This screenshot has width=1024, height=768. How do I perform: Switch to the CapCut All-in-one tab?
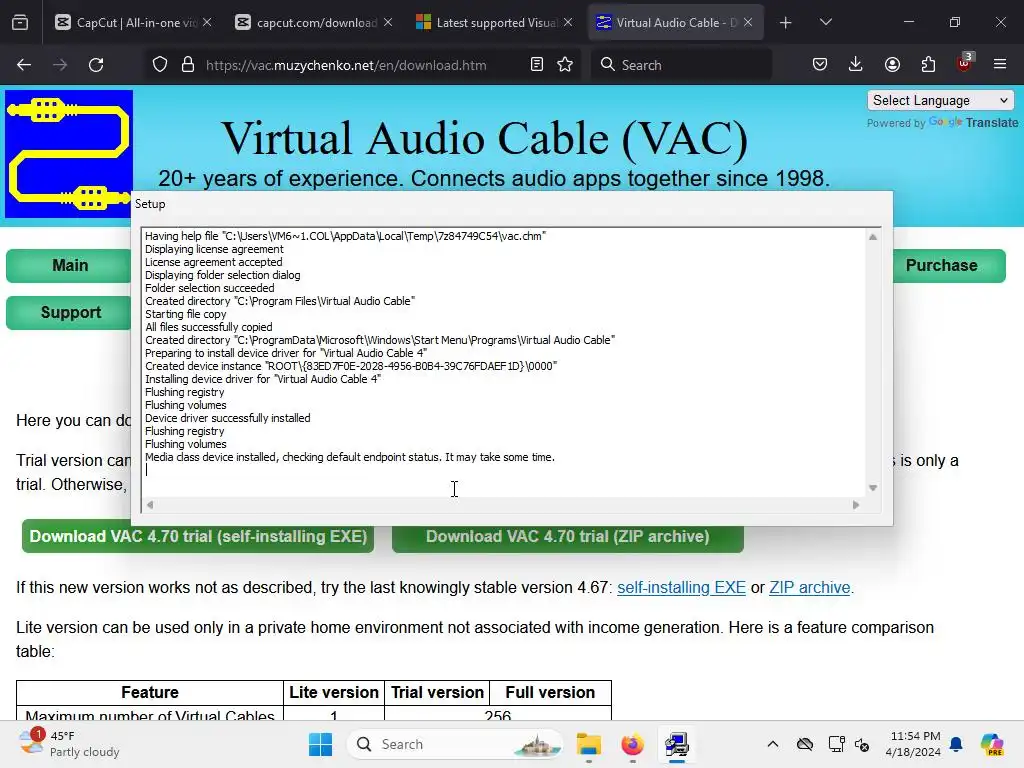pyautogui.click(x=133, y=23)
